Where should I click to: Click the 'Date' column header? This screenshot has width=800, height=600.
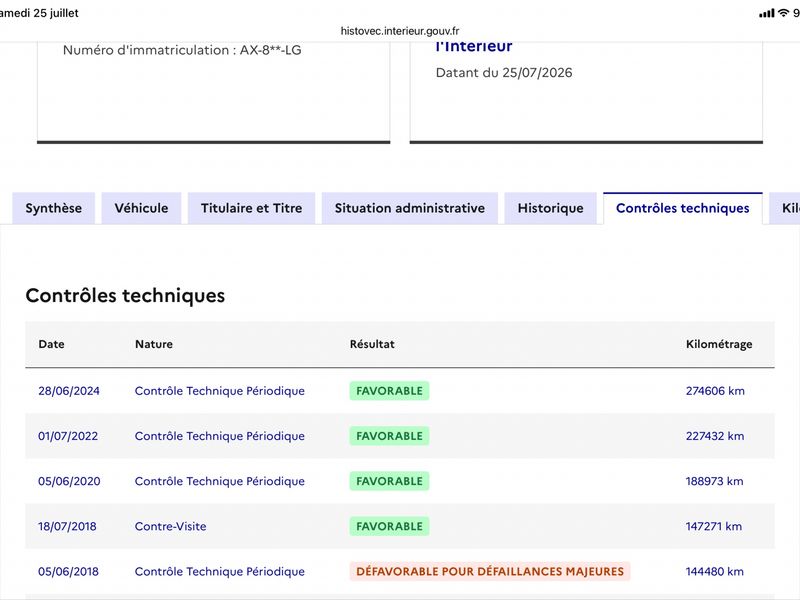point(52,344)
